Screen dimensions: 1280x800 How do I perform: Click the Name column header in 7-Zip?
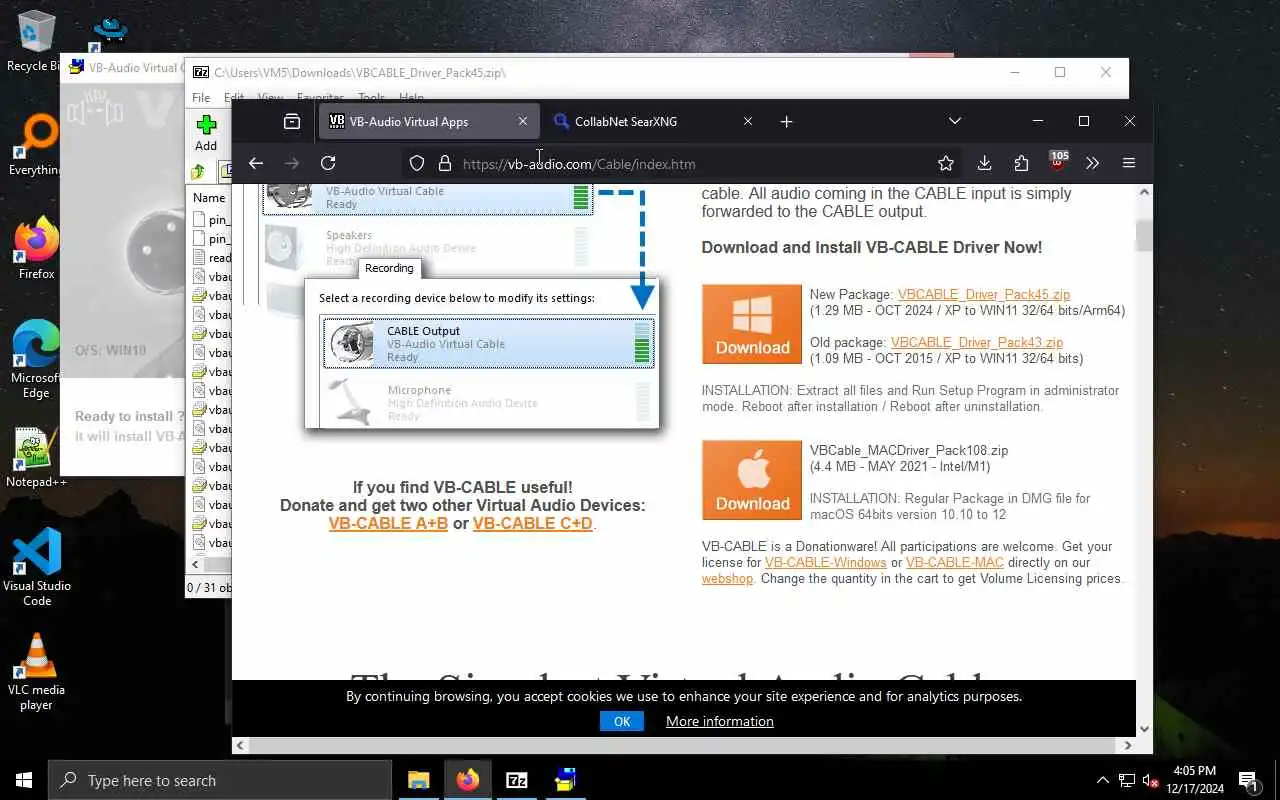pyautogui.click(x=209, y=198)
